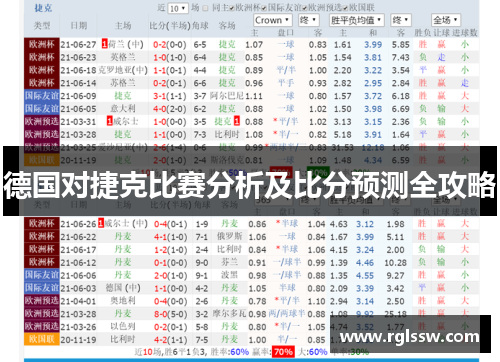Open the 0-2 score of 荷兰 vs 捷克

tap(160, 44)
